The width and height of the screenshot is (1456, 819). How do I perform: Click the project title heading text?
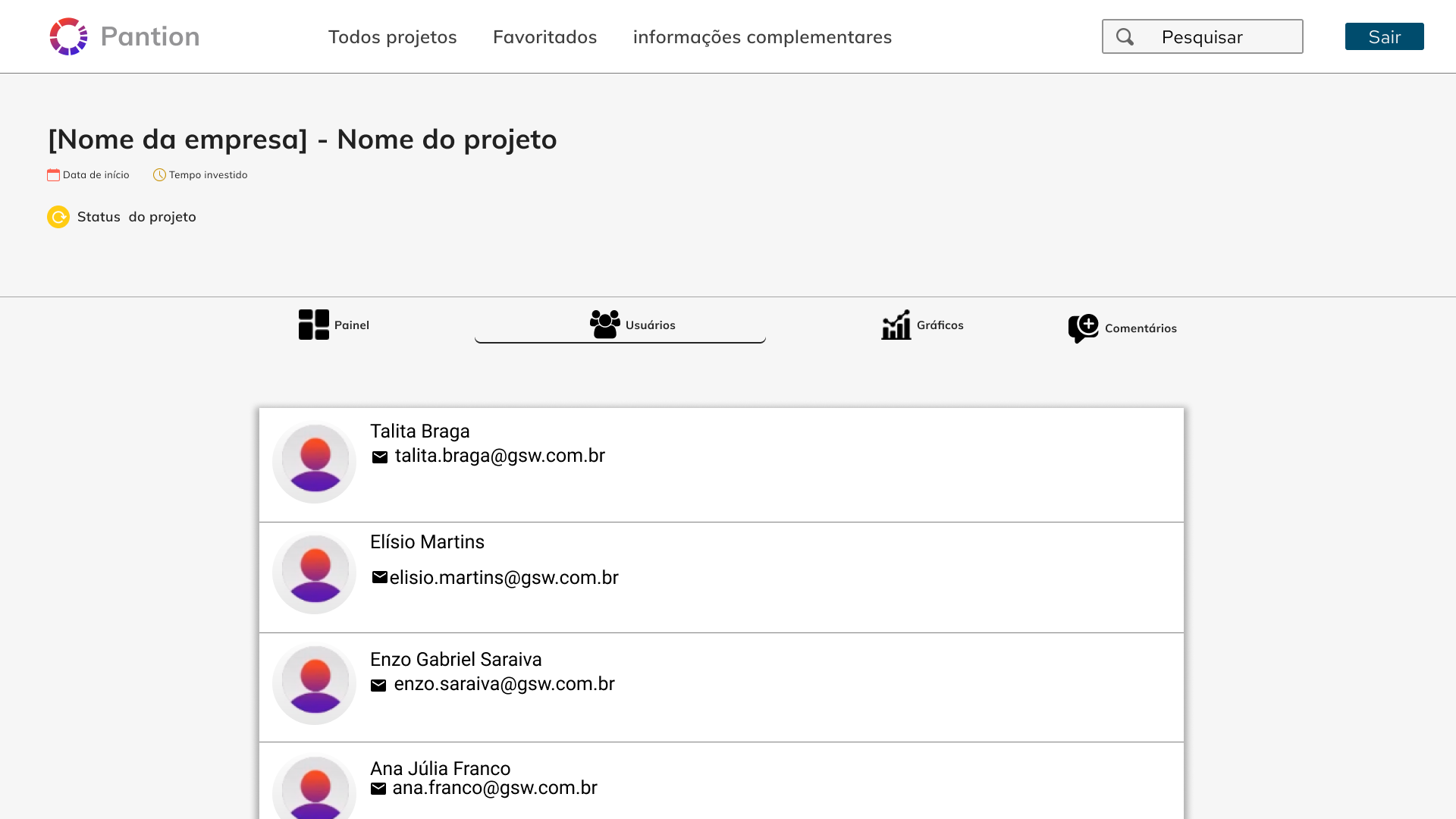(x=303, y=140)
